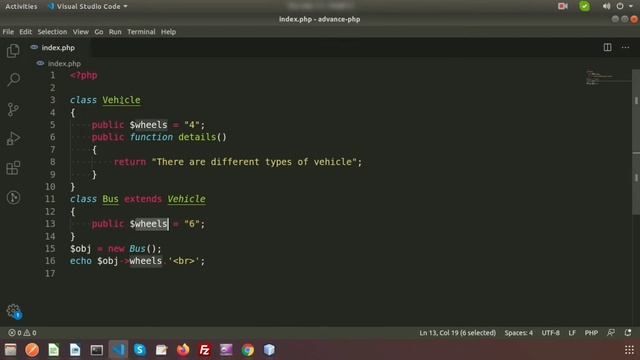Open the Visual Studio Code dock icon
The width and height of the screenshot is (640, 360).
(118, 350)
